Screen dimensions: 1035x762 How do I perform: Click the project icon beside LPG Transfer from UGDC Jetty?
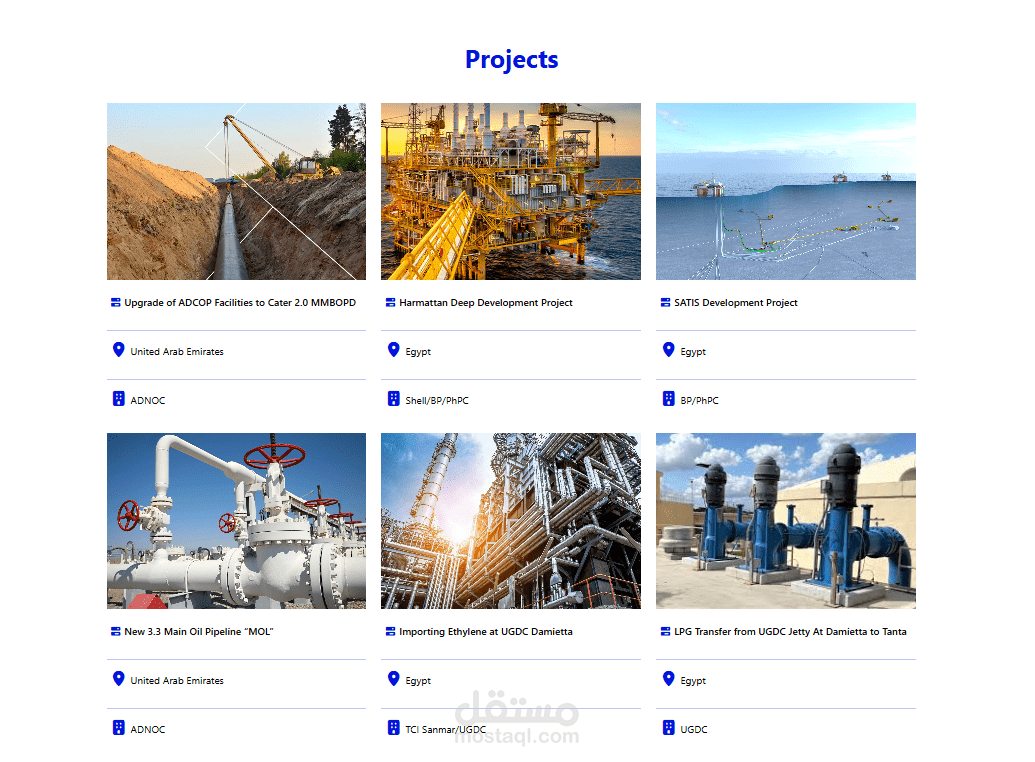tap(665, 631)
